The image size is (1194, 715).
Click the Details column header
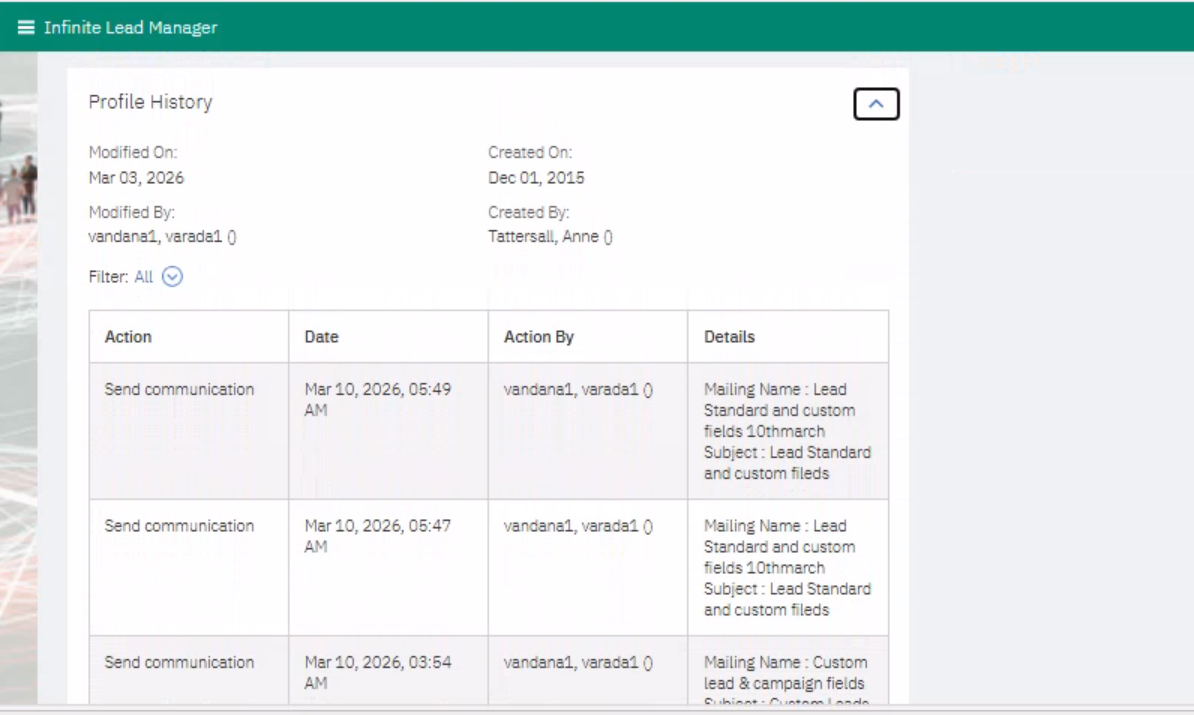729,337
